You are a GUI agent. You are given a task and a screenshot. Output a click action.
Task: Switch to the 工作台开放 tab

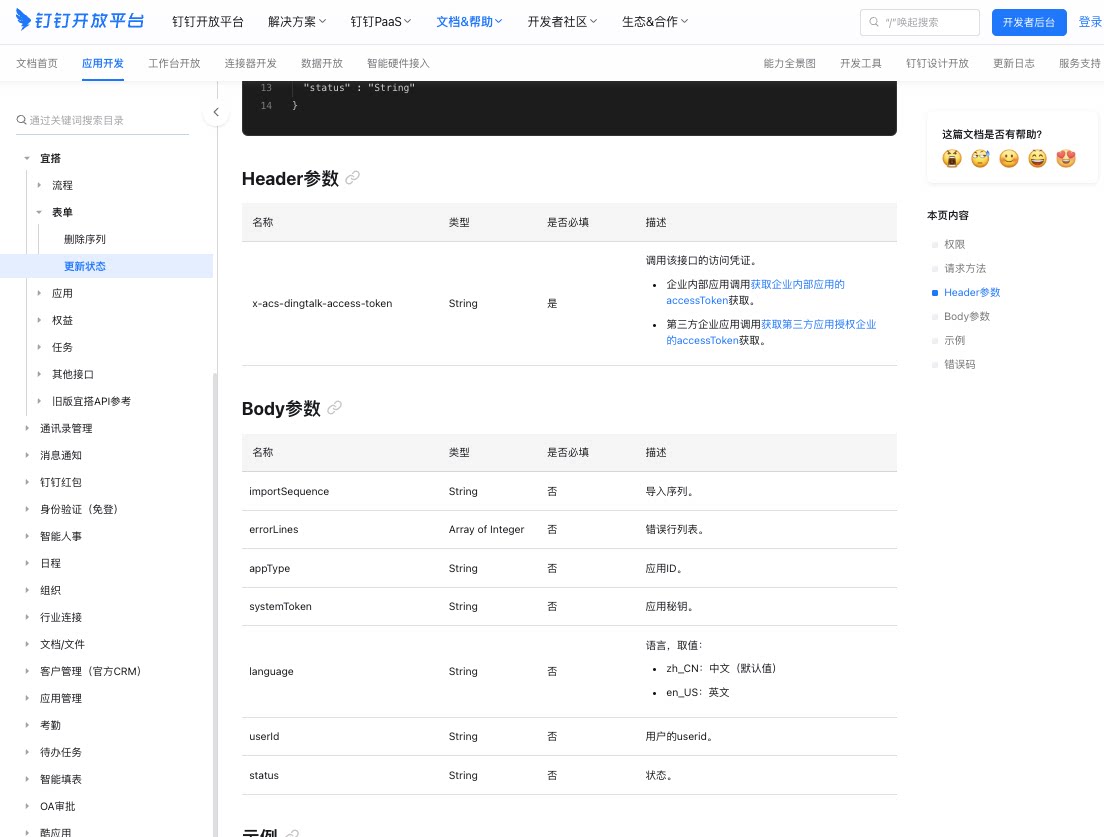174,63
